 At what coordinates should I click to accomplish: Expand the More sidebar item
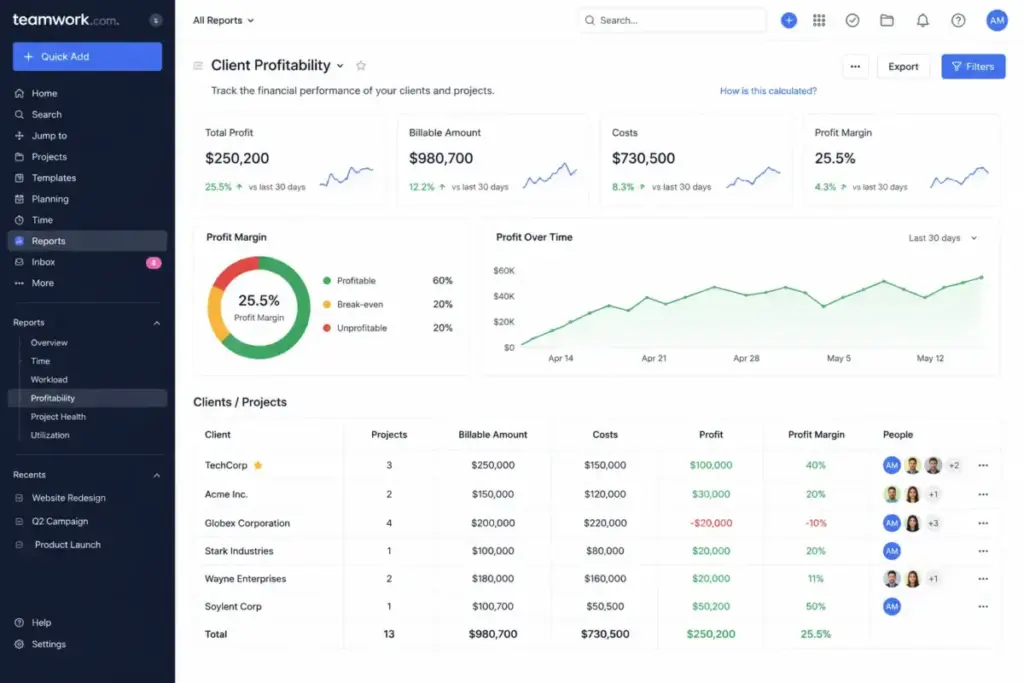click(x=87, y=283)
